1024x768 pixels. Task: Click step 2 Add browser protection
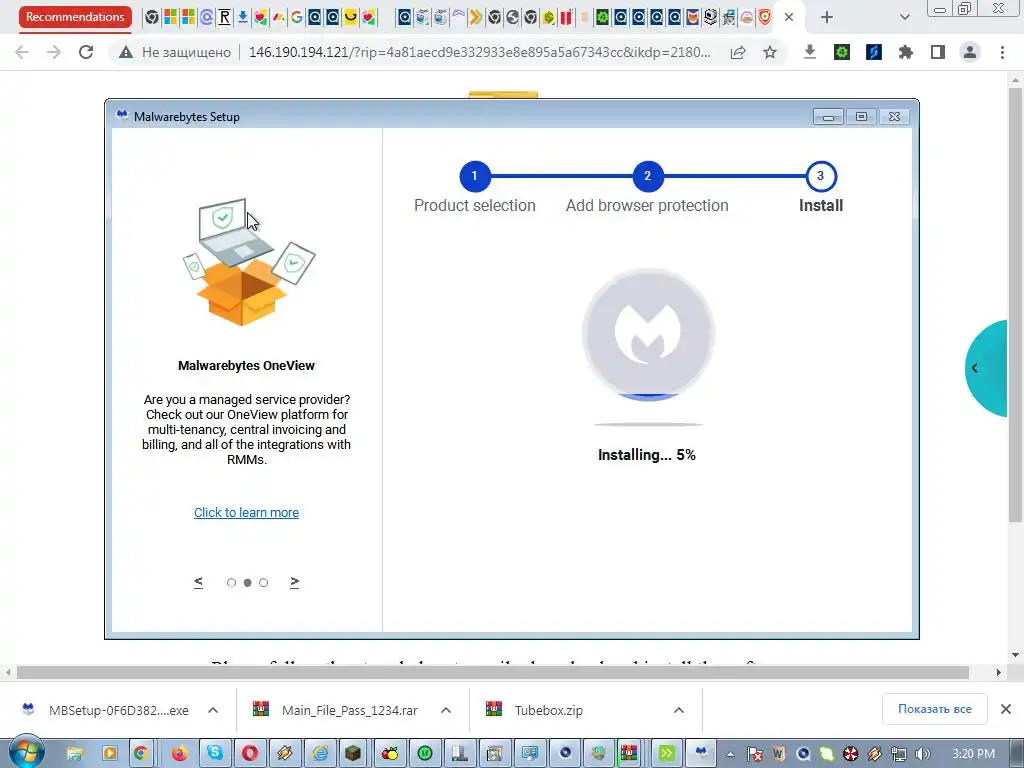point(648,176)
